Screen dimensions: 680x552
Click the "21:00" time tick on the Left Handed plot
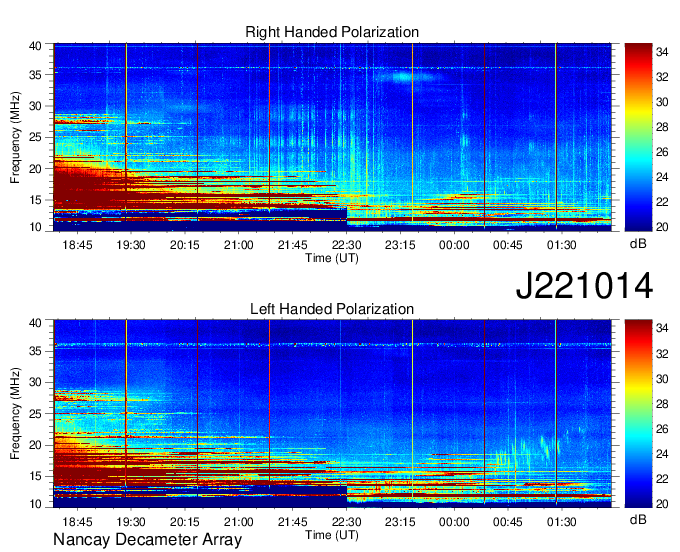pos(239,522)
